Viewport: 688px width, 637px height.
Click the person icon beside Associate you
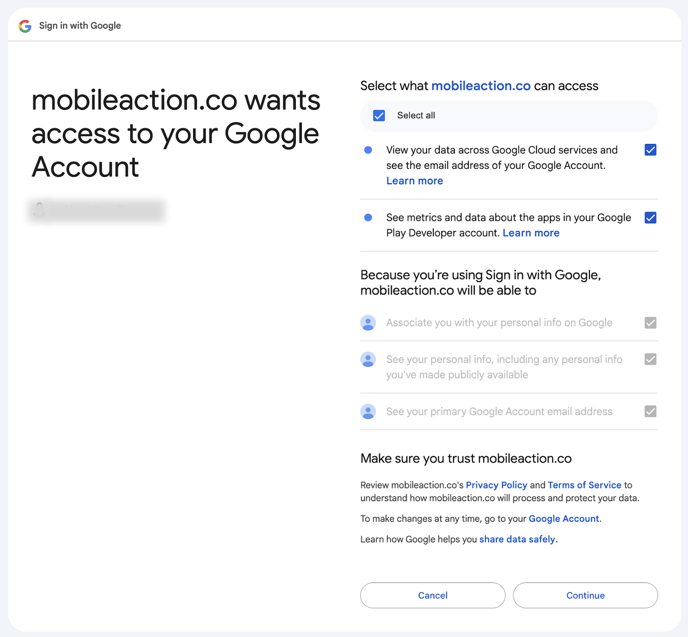pos(368,323)
